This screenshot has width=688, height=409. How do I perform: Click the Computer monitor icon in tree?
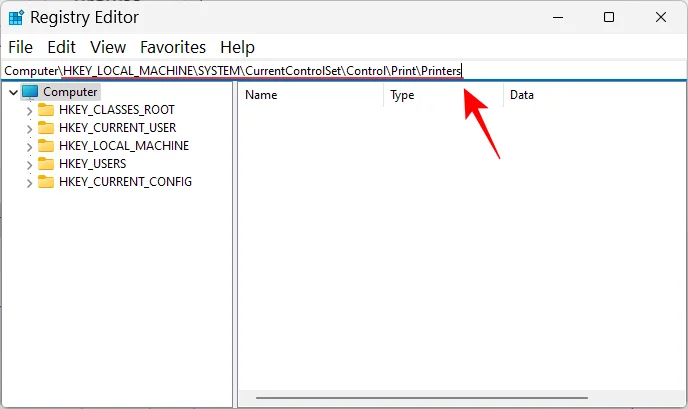pos(30,92)
